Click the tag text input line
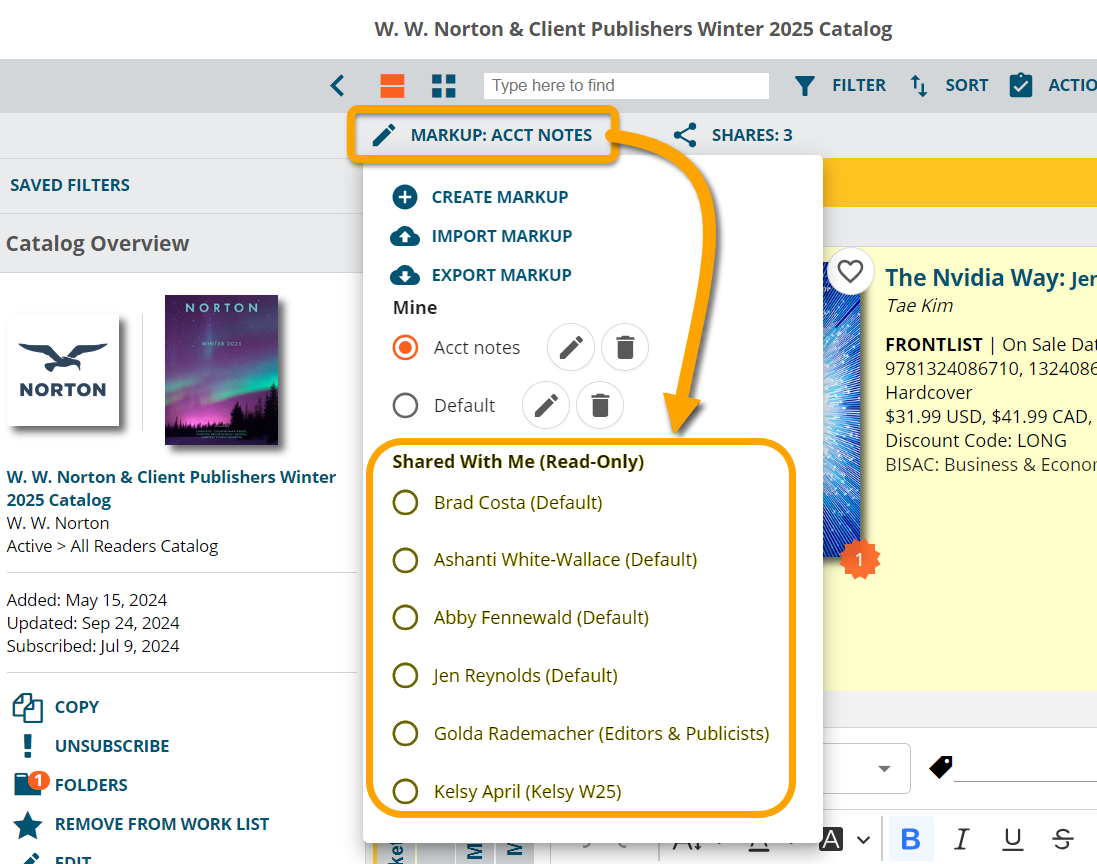The width and height of the screenshot is (1097, 864). pos(1026,767)
